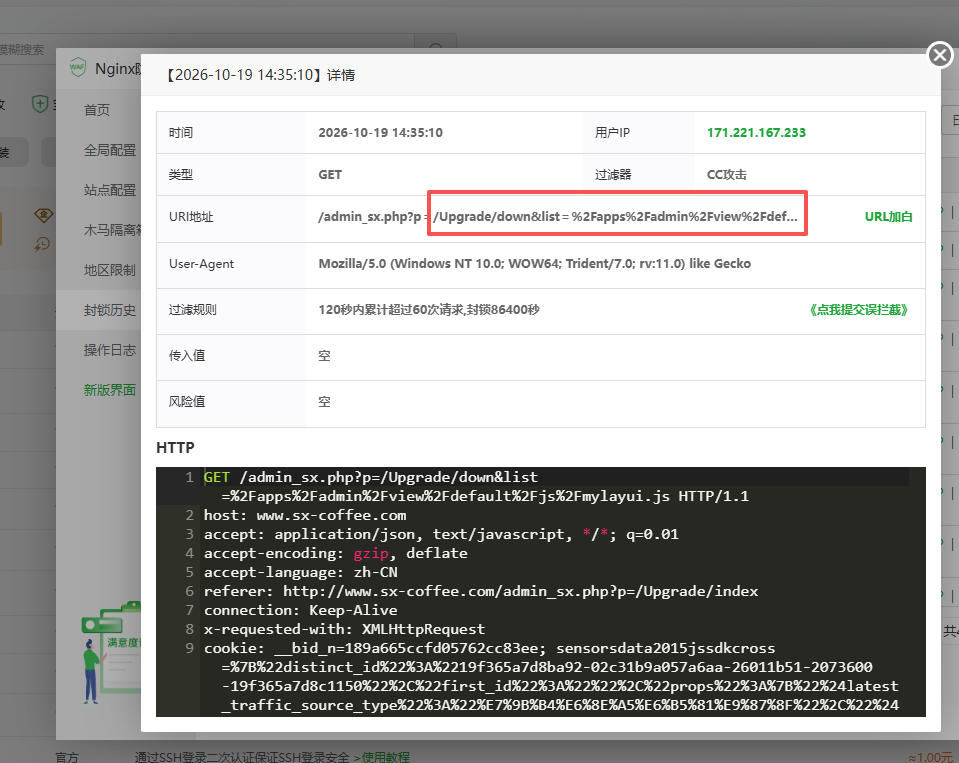Screen dimensions: 959x763
Task: Click code line 1 starting with GET /admin_sx.php
Action: [x=476, y=487]
